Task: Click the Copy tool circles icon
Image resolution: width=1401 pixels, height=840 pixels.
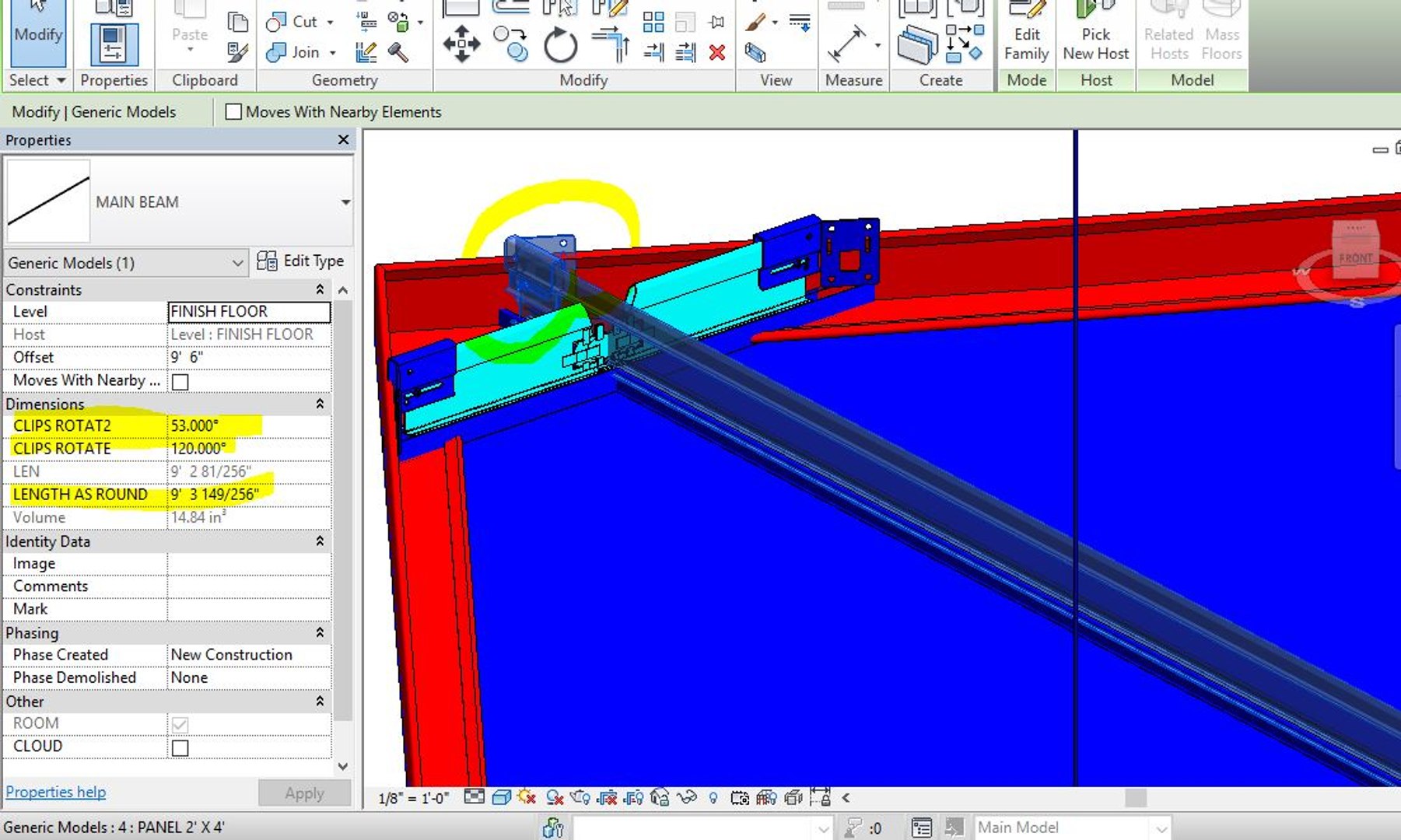Action: click(511, 44)
